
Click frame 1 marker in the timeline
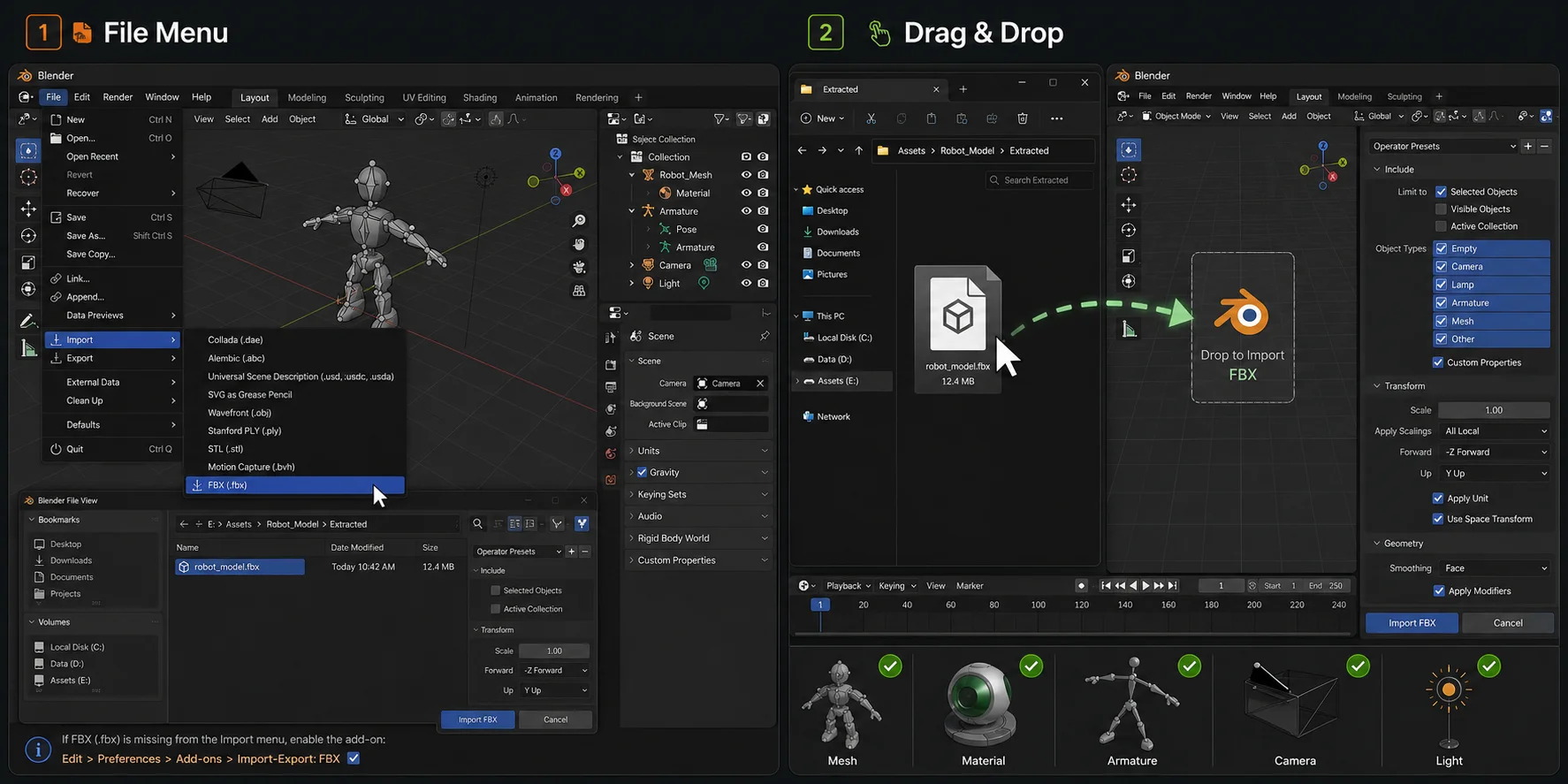pos(820,605)
